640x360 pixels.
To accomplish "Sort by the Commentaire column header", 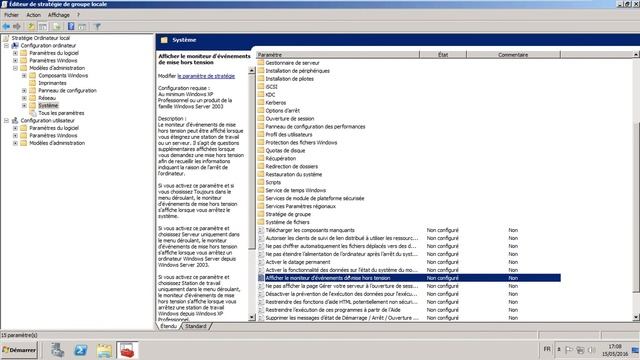I will (513, 55).
